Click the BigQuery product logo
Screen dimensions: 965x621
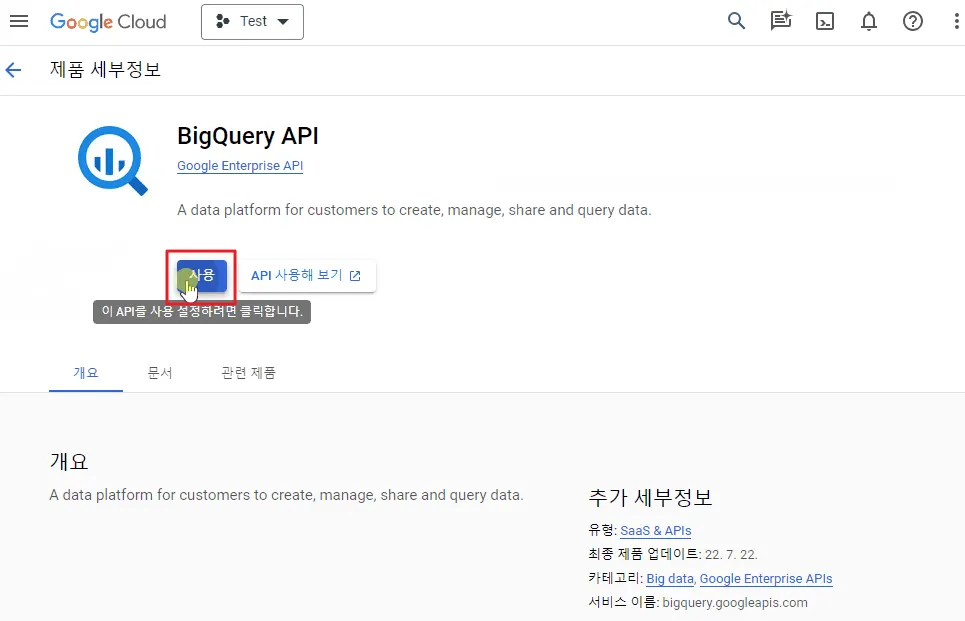coord(113,160)
